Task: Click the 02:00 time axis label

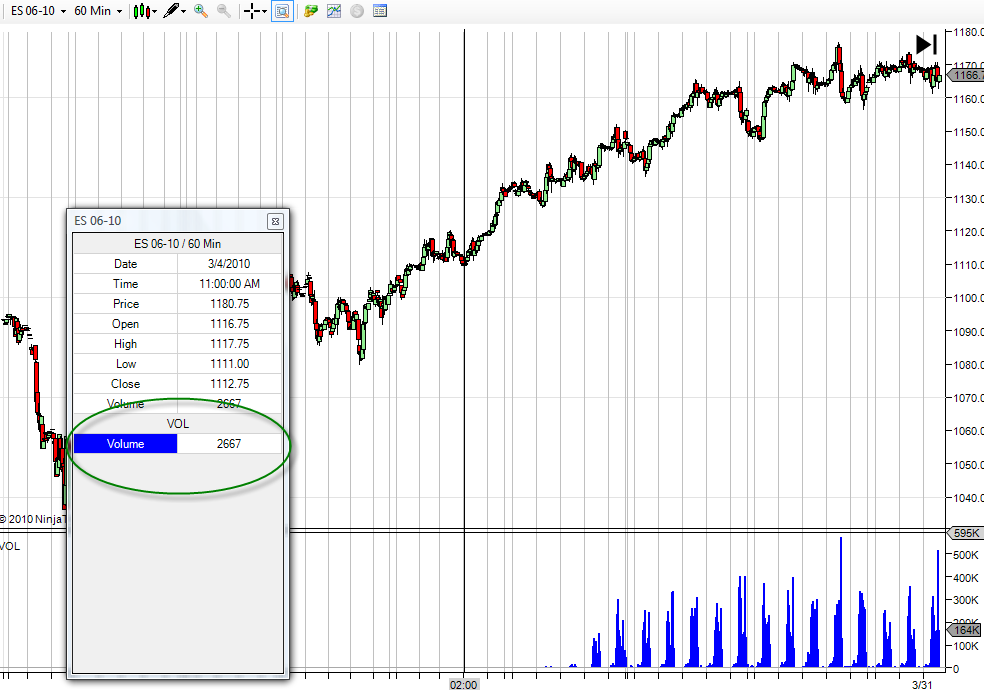Action: click(463, 684)
